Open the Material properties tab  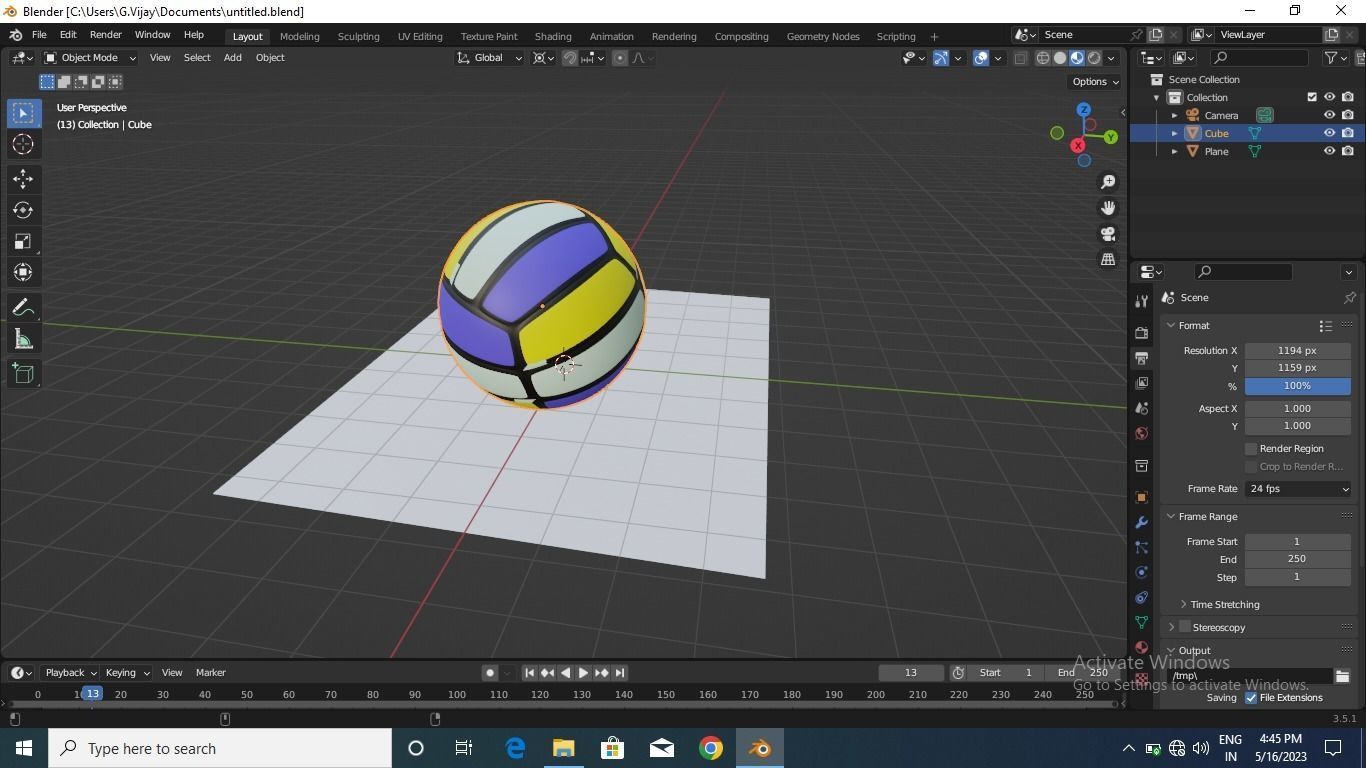coord(1141,648)
